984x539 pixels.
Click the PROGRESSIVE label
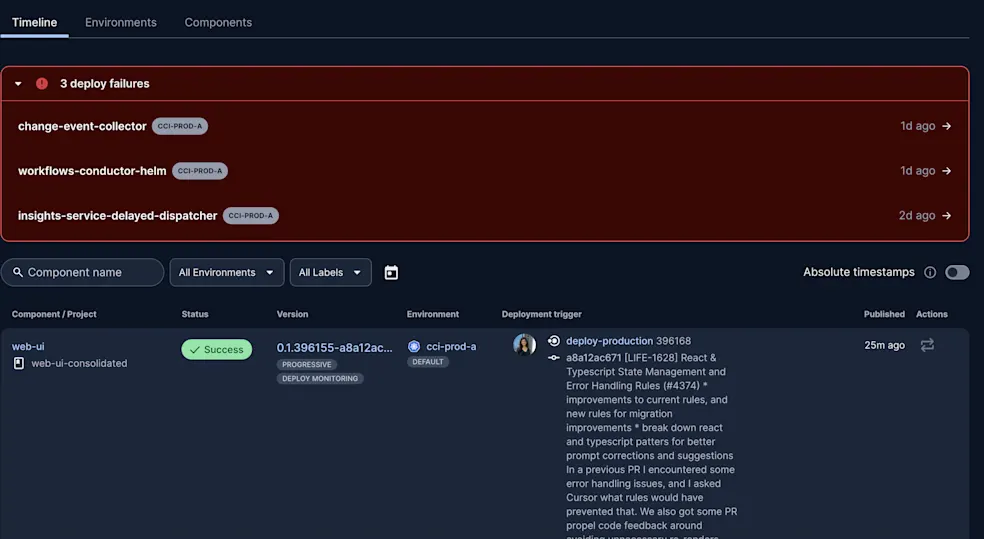tap(306, 365)
